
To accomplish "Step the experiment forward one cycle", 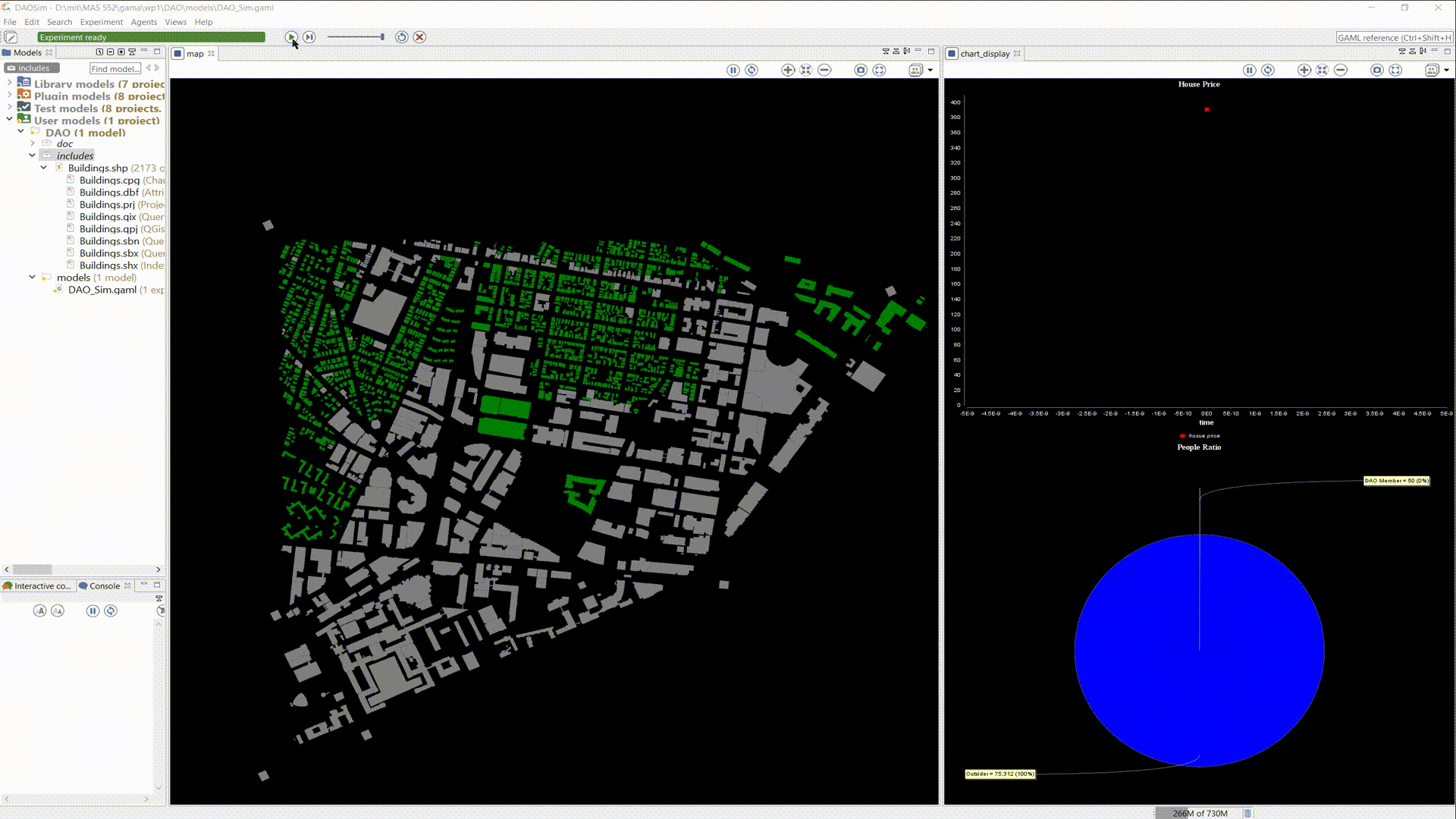I will pyautogui.click(x=309, y=37).
